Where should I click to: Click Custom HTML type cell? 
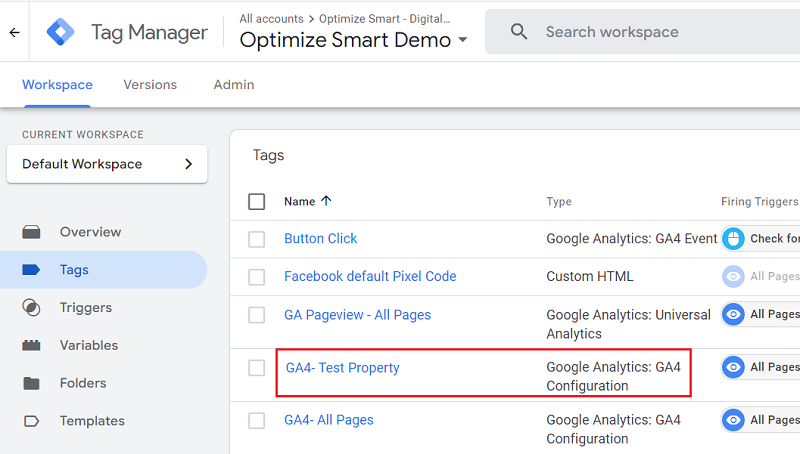click(x=589, y=276)
